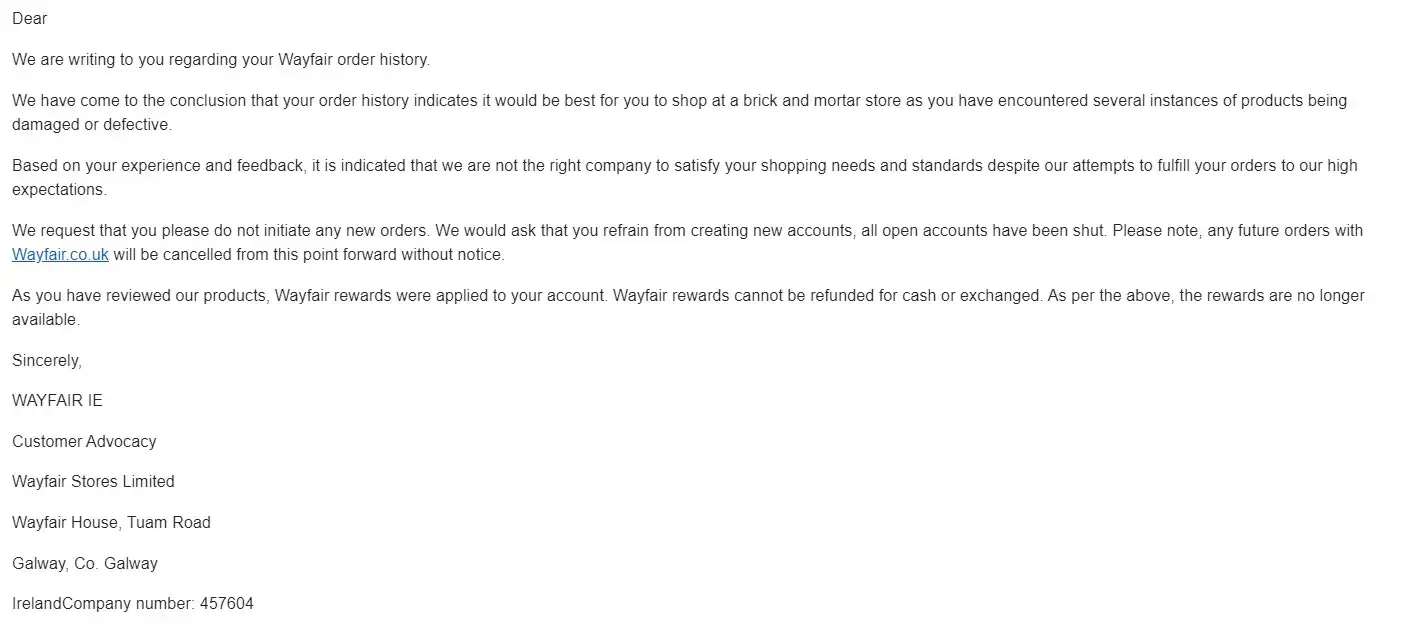This screenshot has height=624, width=1408.
Task: Click the text "damaged or defective"
Action: pos(92,125)
